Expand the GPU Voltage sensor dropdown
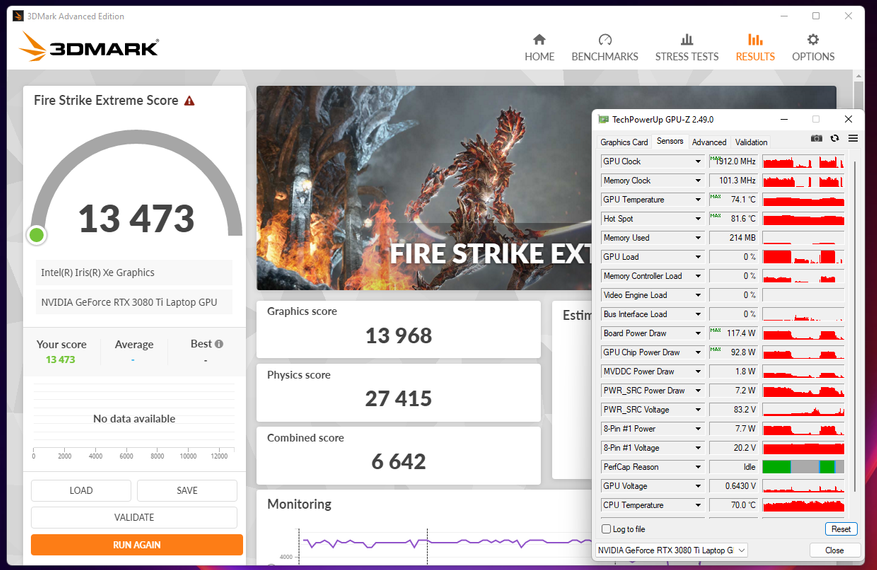This screenshot has width=877, height=570. point(698,486)
